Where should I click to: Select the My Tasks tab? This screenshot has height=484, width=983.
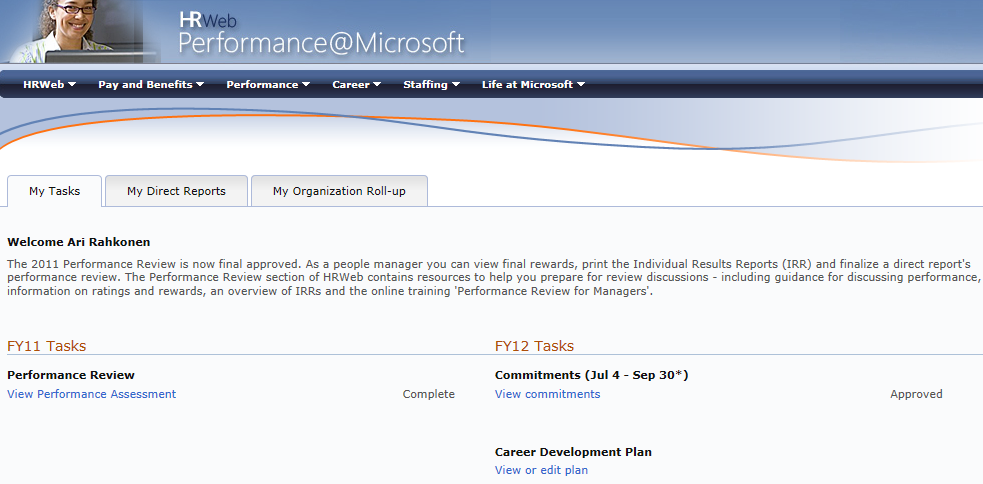(x=55, y=191)
